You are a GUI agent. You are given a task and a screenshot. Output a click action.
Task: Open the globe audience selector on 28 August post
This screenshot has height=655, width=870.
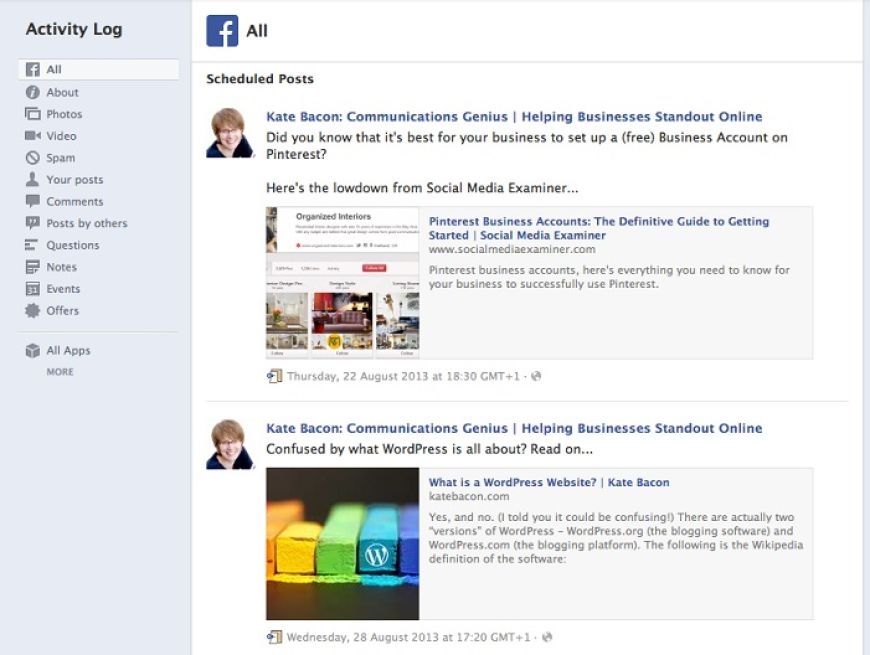pyautogui.click(x=547, y=637)
